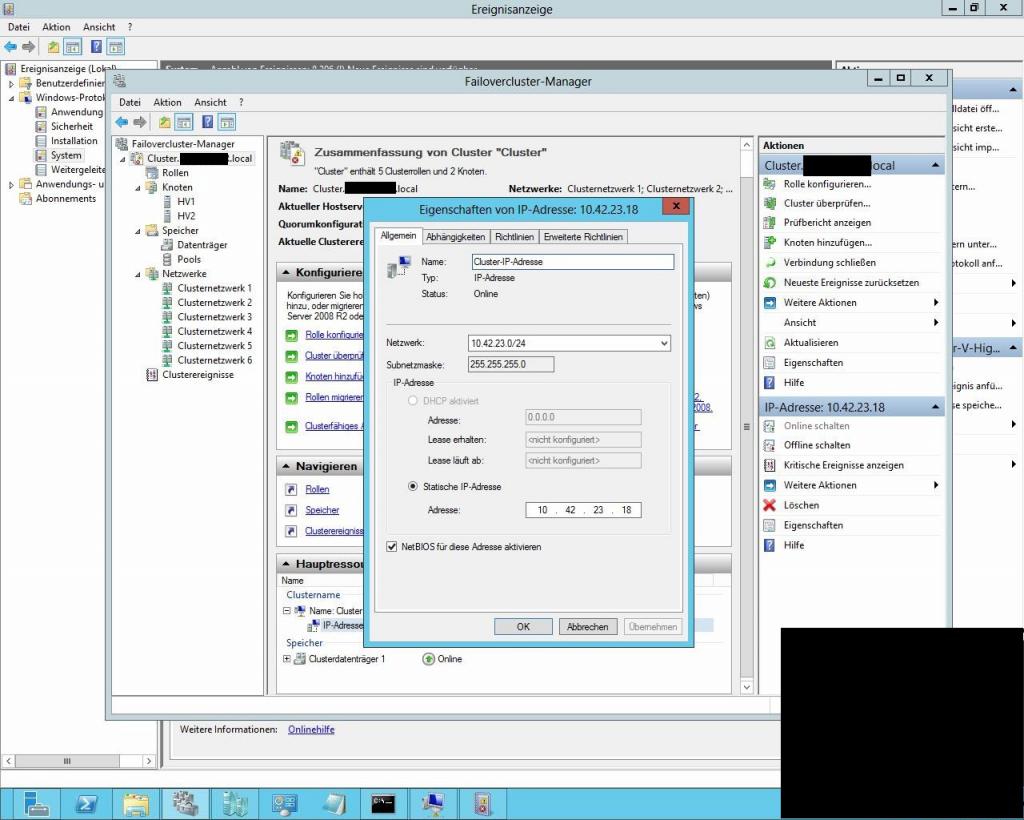Click the back arrow in Ereignisanzeige toolbar

10,47
